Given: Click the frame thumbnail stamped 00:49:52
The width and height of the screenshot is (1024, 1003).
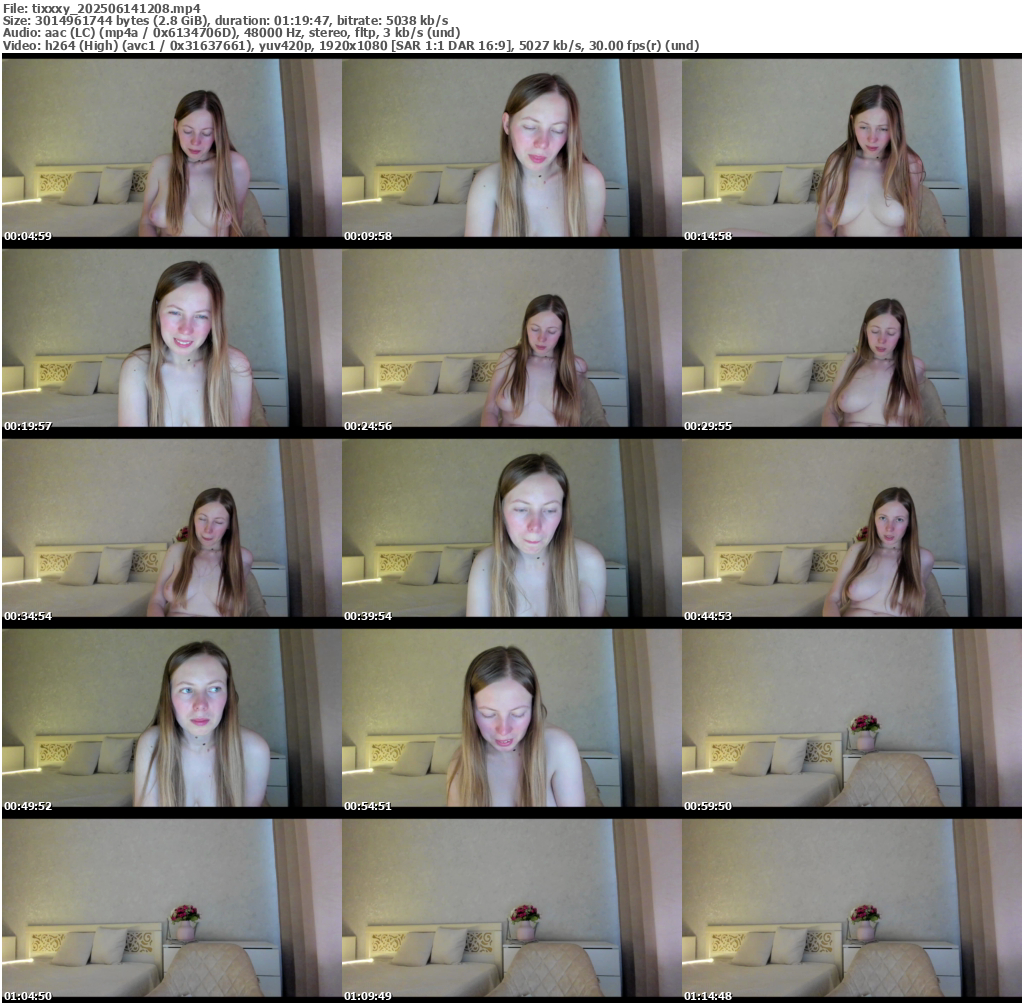Looking at the screenshot, I should (172, 718).
